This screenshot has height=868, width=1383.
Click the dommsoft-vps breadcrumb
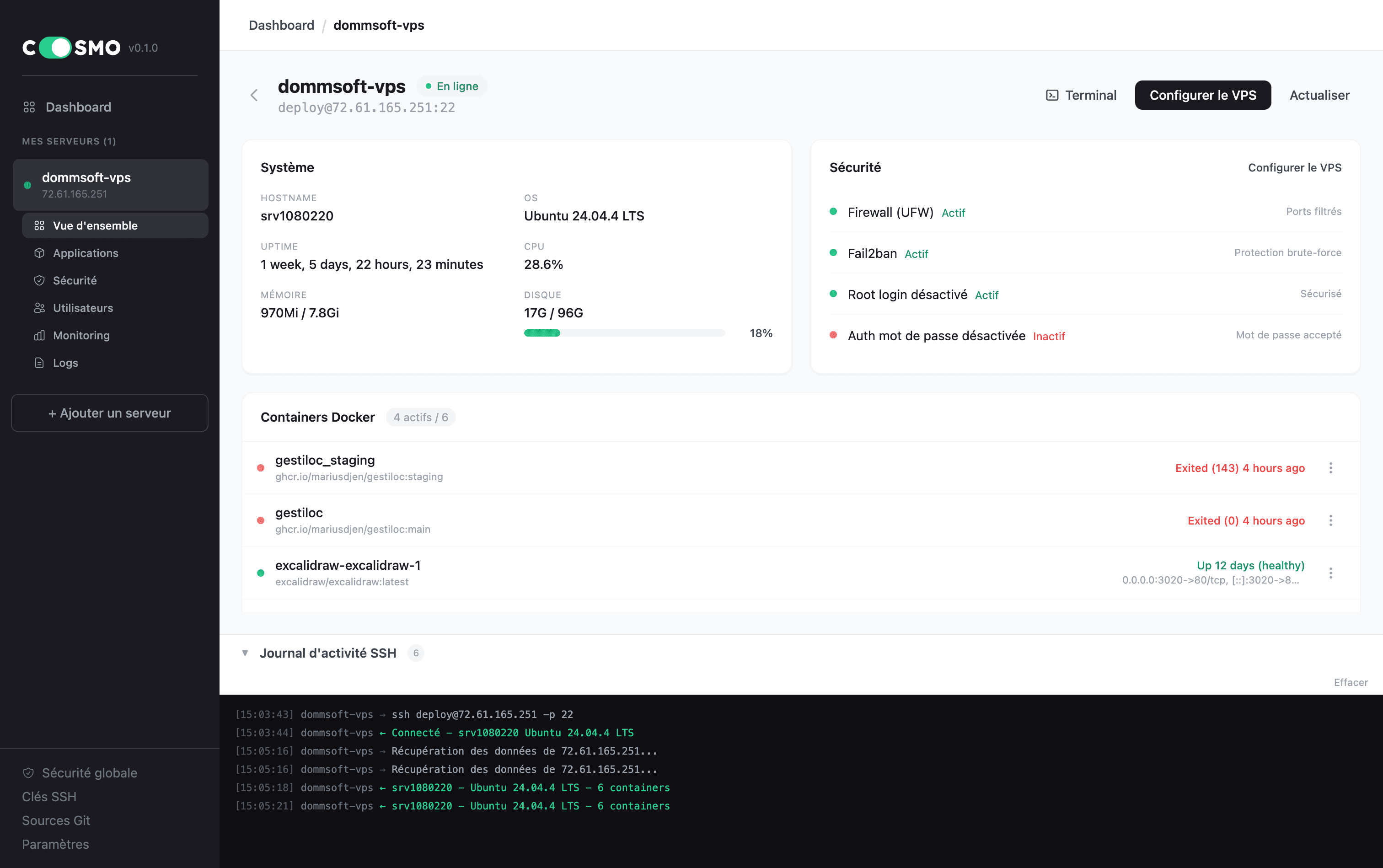pos(379,25)
